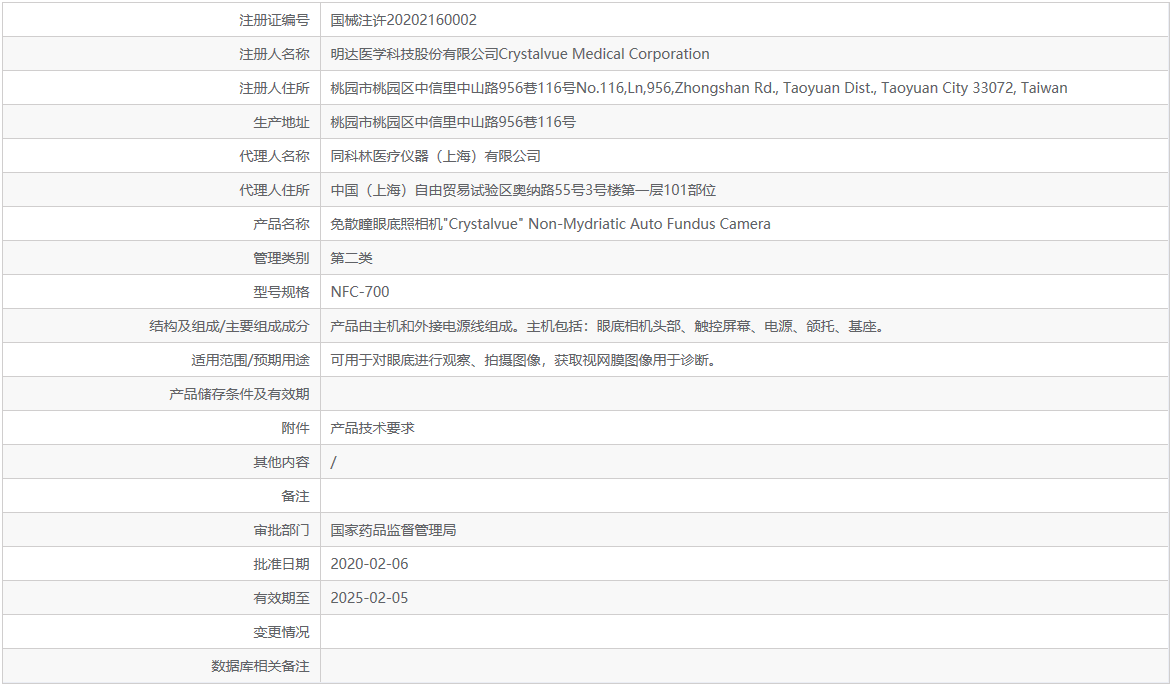Select the registration number 国械注许20202160002

(x=400, y=19)
